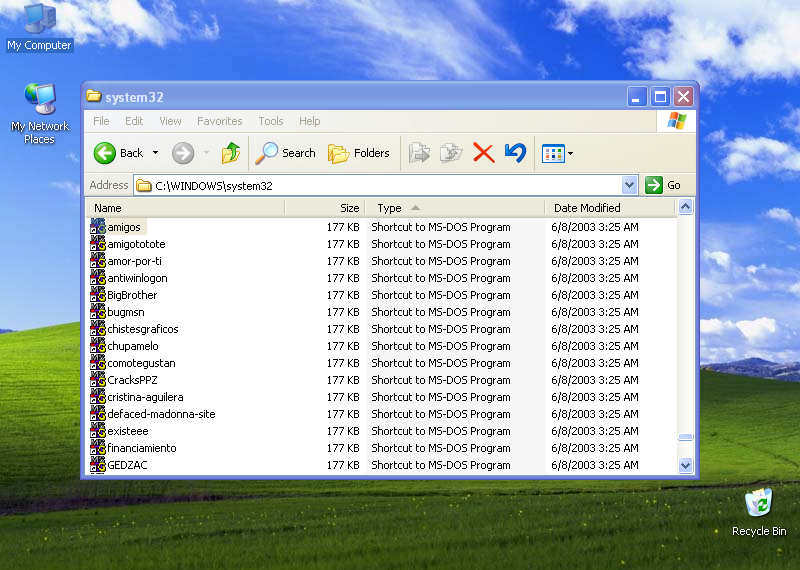Open the Edit menu
Viewport: 800px width, 570px height.
tap(134, 121)
